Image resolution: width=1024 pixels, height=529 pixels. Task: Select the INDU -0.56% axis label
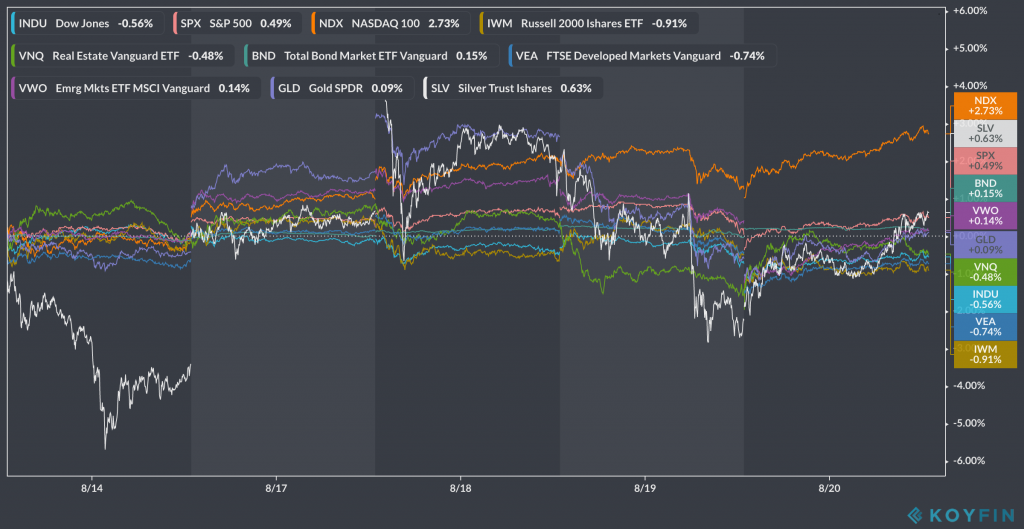pyautogui.click(x=984, y=299)
